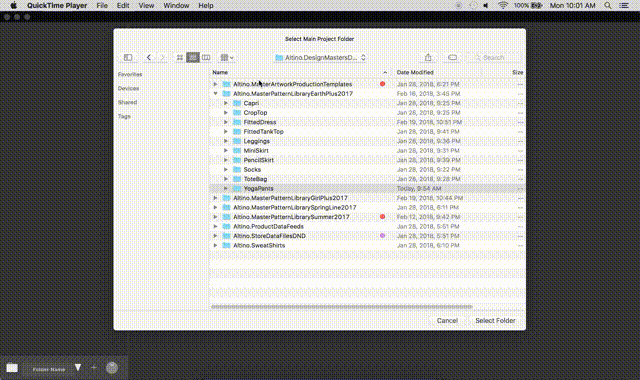Click the Shared sidebar heading
Screen dimensions: 640x380
(127, 102)
